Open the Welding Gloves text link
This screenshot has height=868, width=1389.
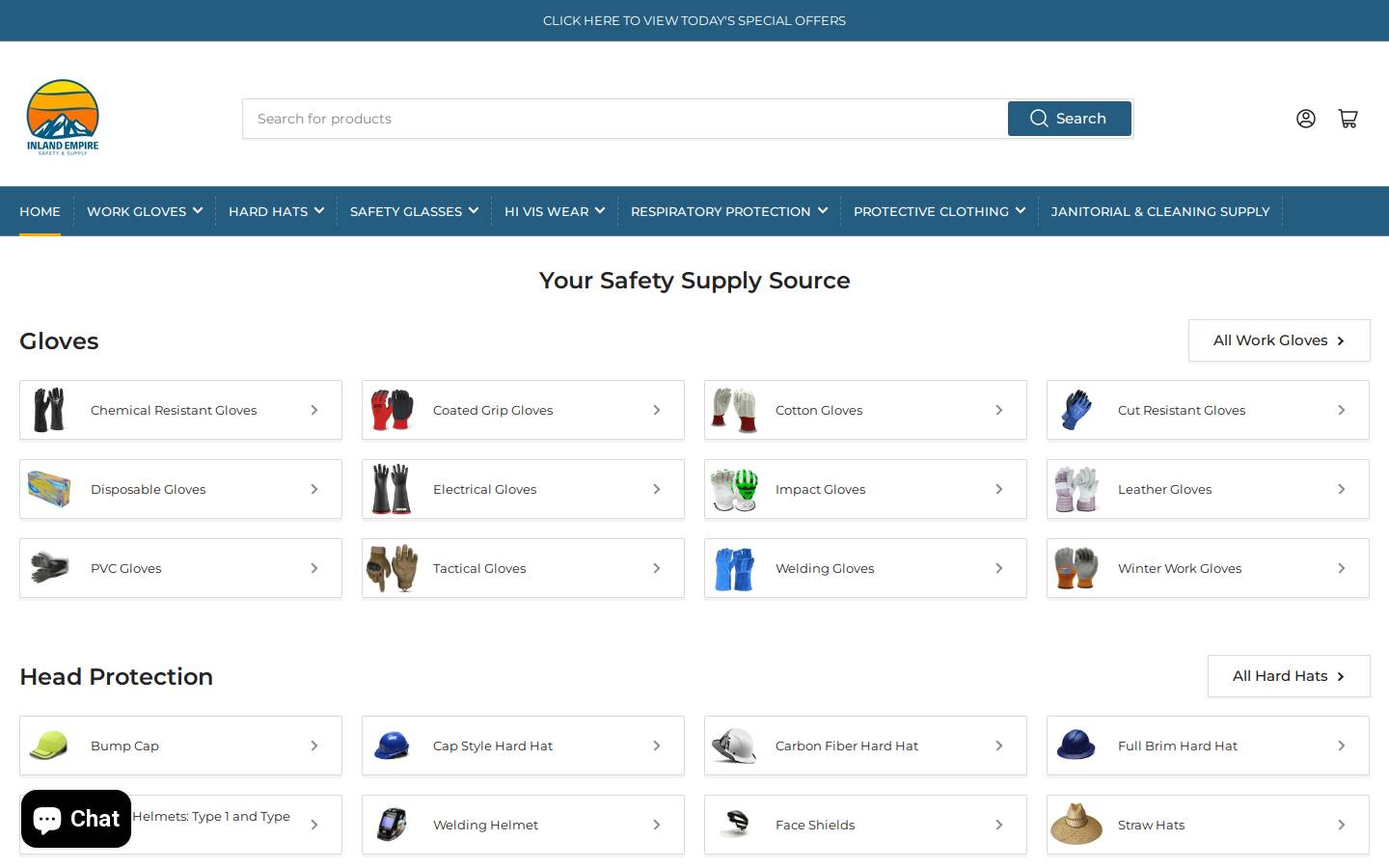825,568
